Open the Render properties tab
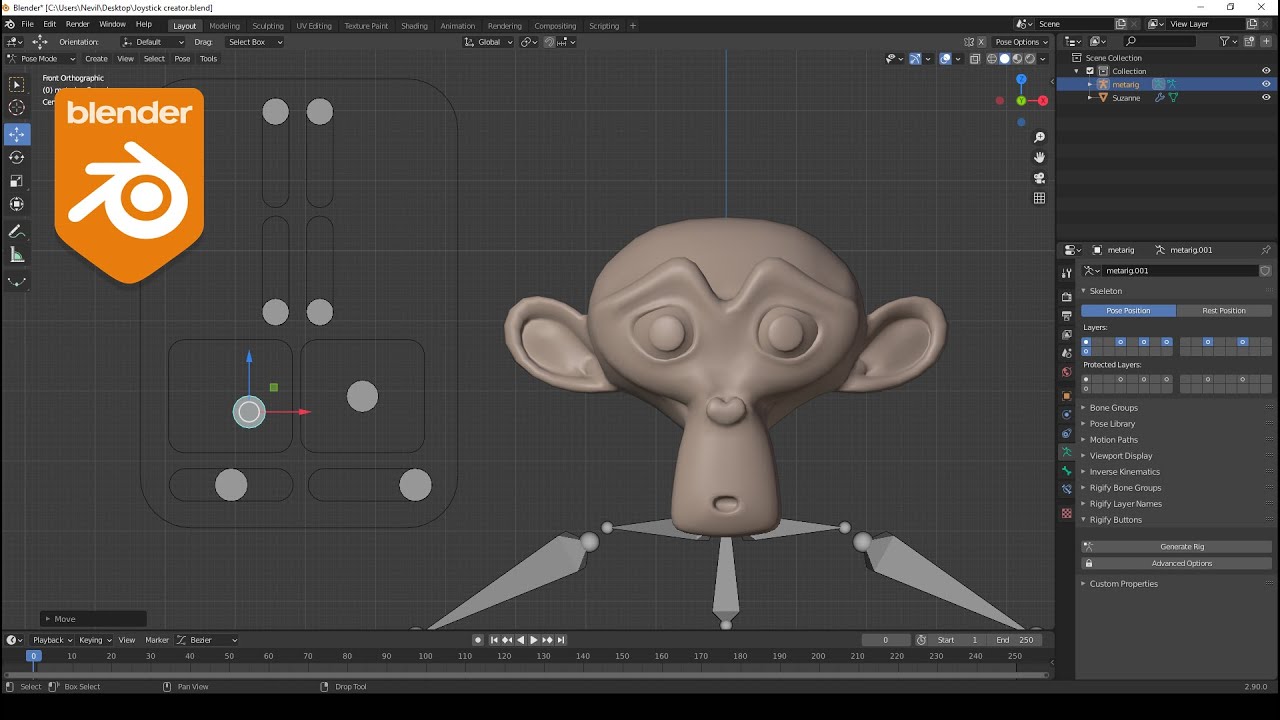Viewport: 1280px width, 720px height. click(1067, 297)
